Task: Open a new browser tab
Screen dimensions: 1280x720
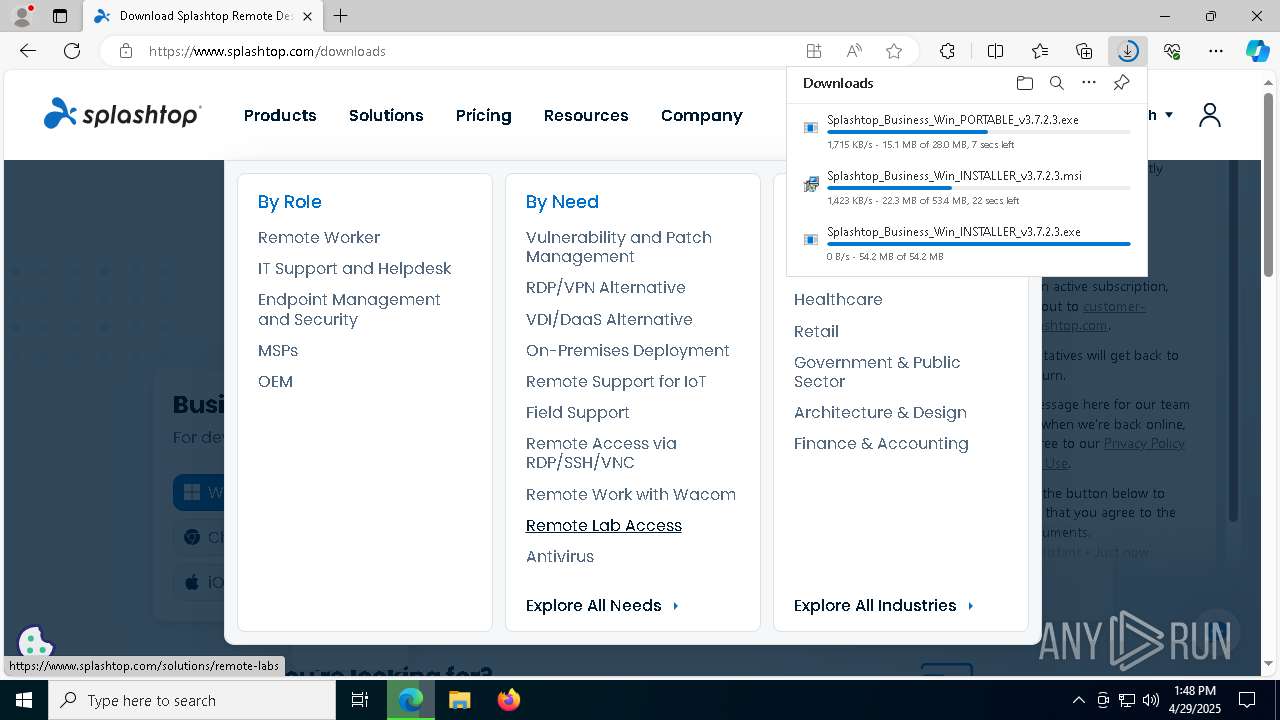Action: tap(341, 16)
